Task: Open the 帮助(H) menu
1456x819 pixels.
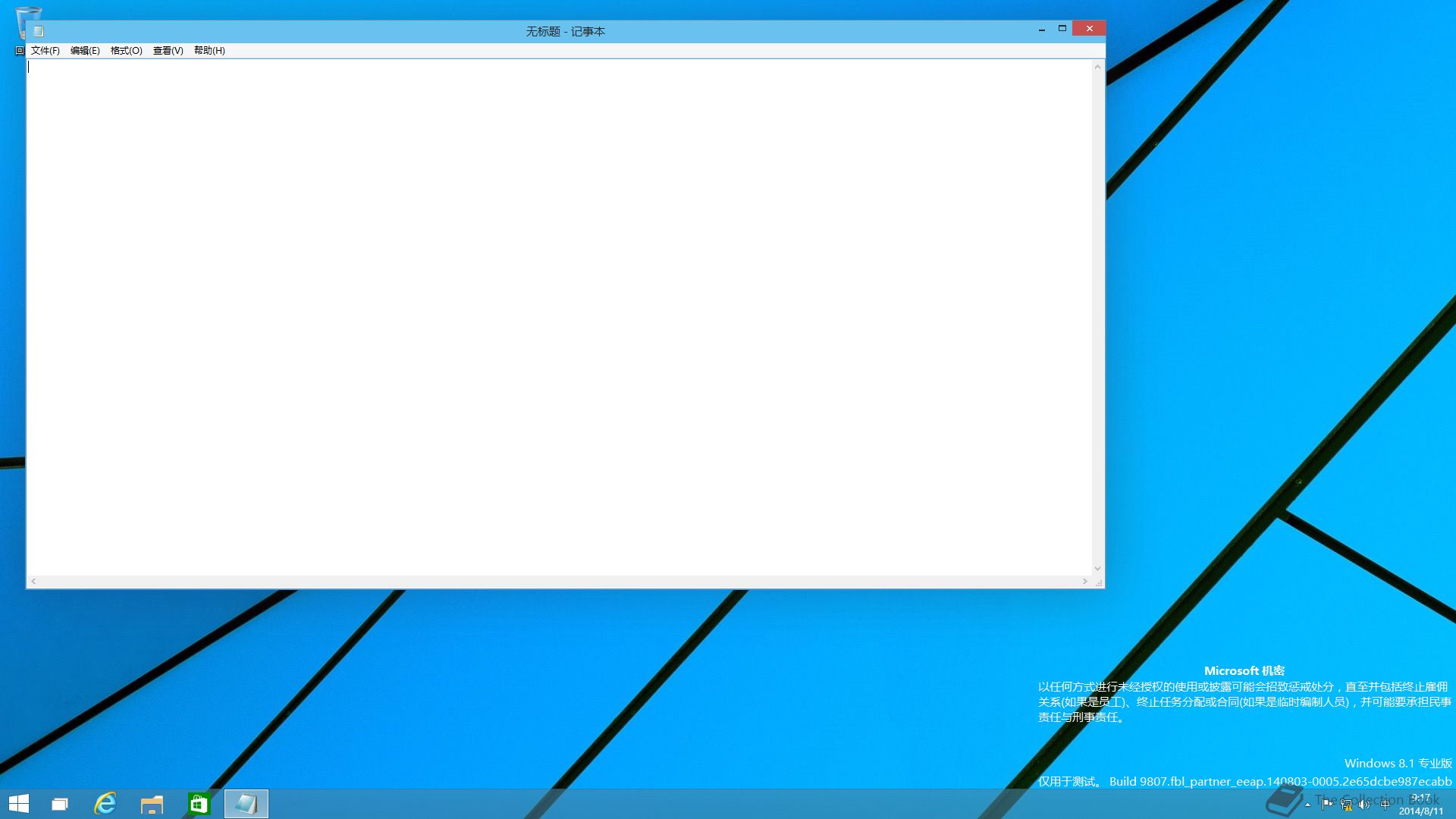Action: tap(209, 51)
